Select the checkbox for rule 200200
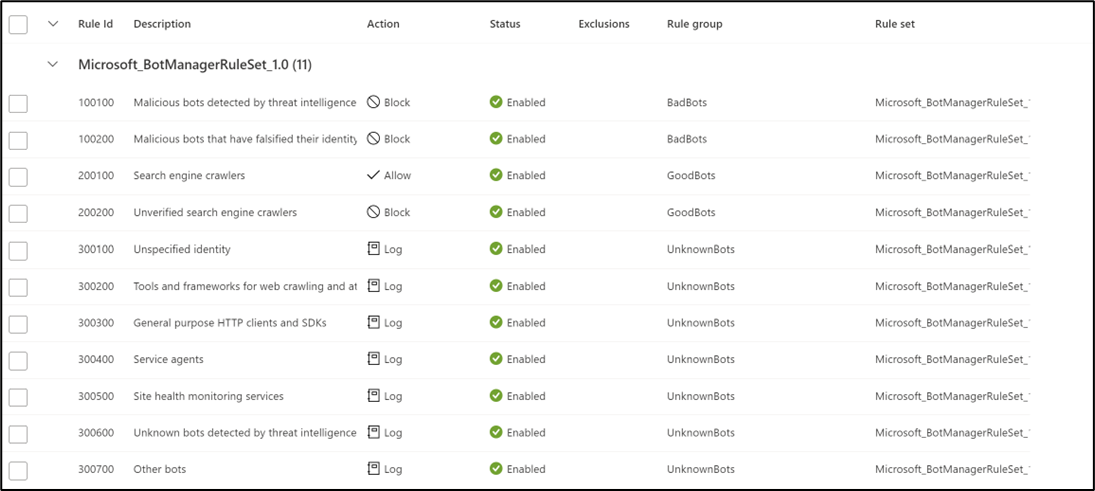This screenshot has width=1095, height=491. point(18,213)
